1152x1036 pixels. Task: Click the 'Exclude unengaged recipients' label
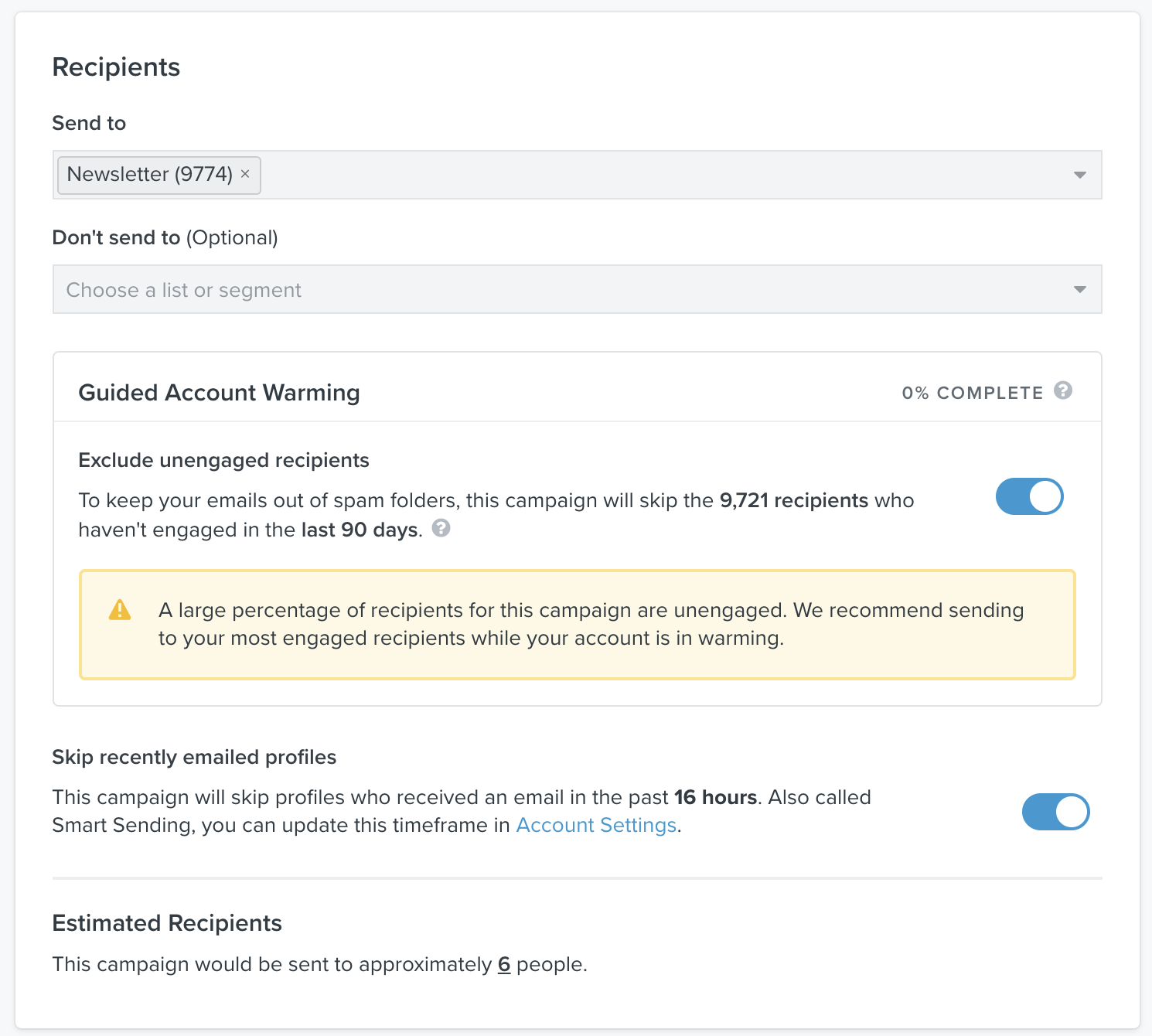pos(223,460)
